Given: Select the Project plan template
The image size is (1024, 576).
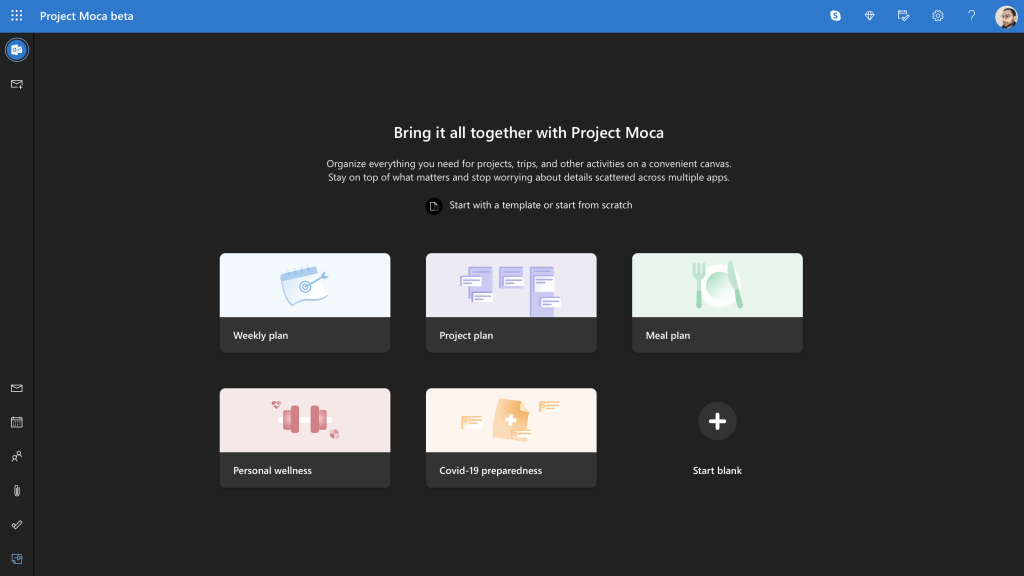Looking at the screenshot, I should coord(511,302).
